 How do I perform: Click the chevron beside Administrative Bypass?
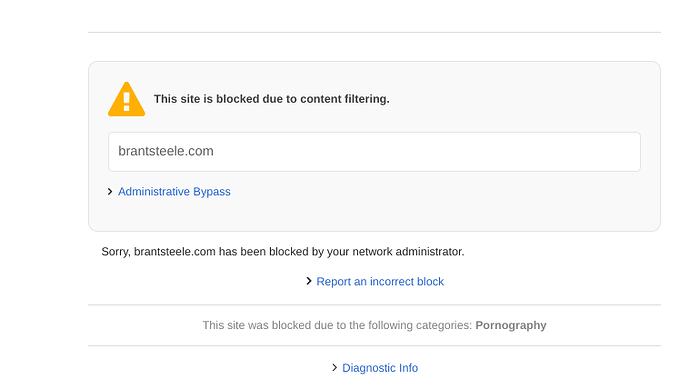110,192
